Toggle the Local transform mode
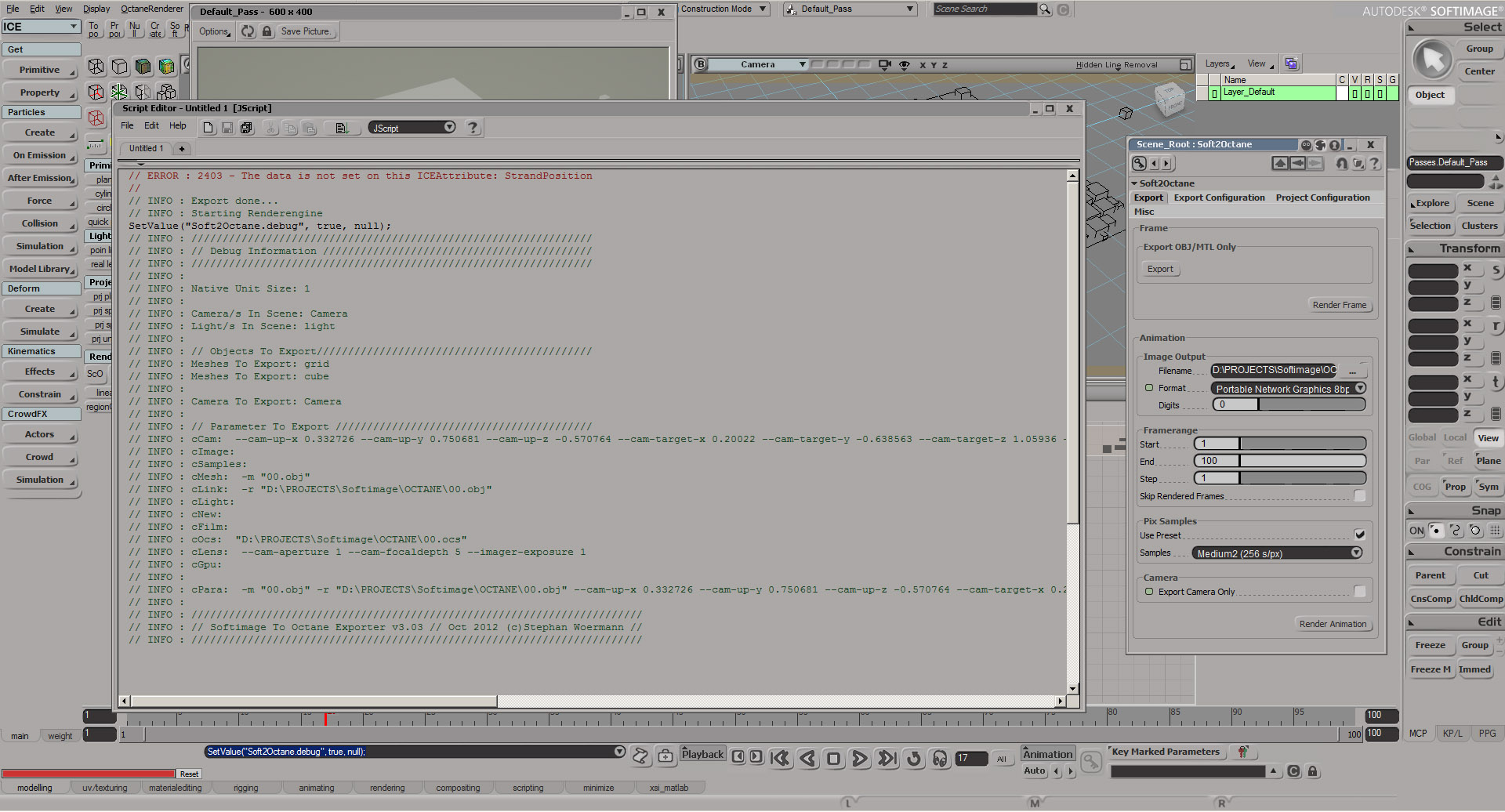The width and height of the screenshot is (1505, 812). coord(1455,438)
